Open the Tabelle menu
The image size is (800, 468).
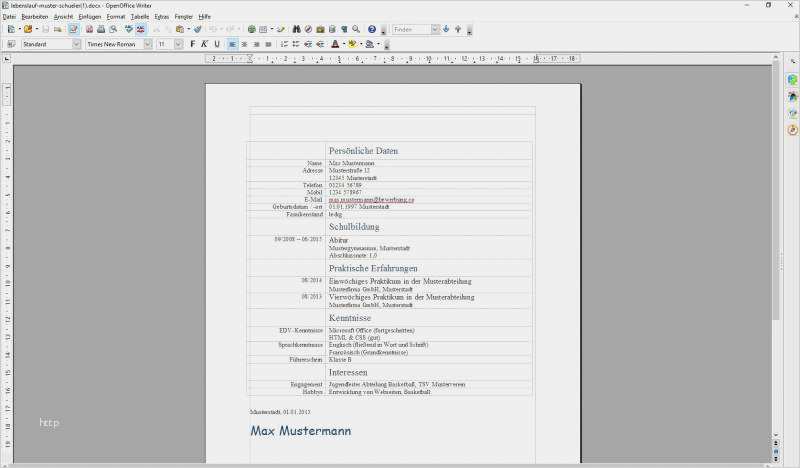(x=140, y=17)
